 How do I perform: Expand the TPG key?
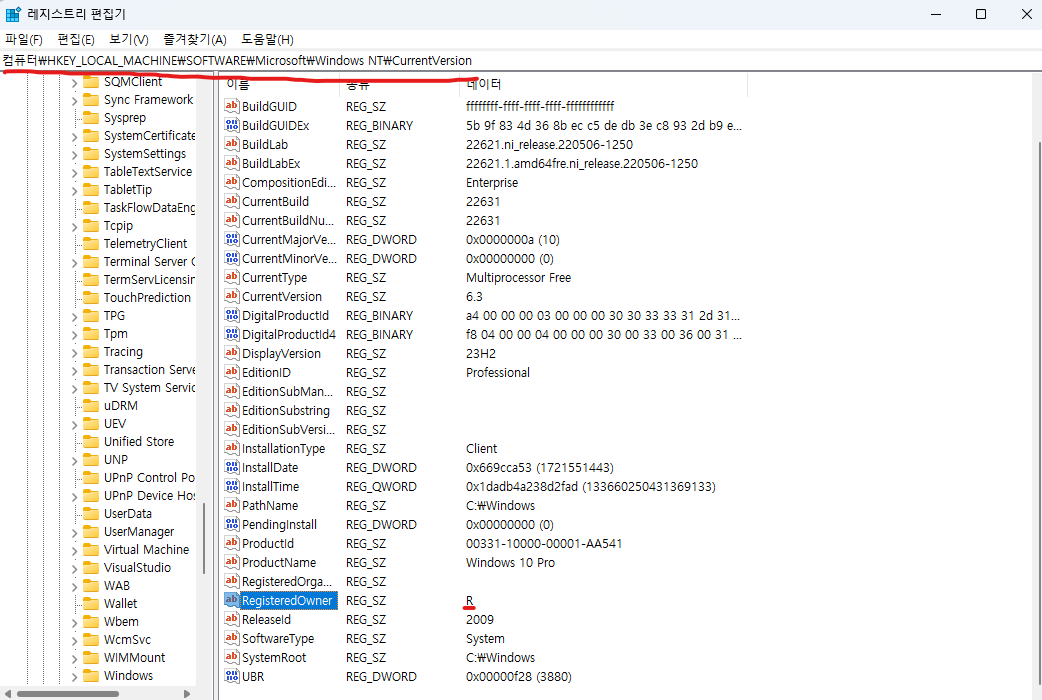[x=74, y=317]
